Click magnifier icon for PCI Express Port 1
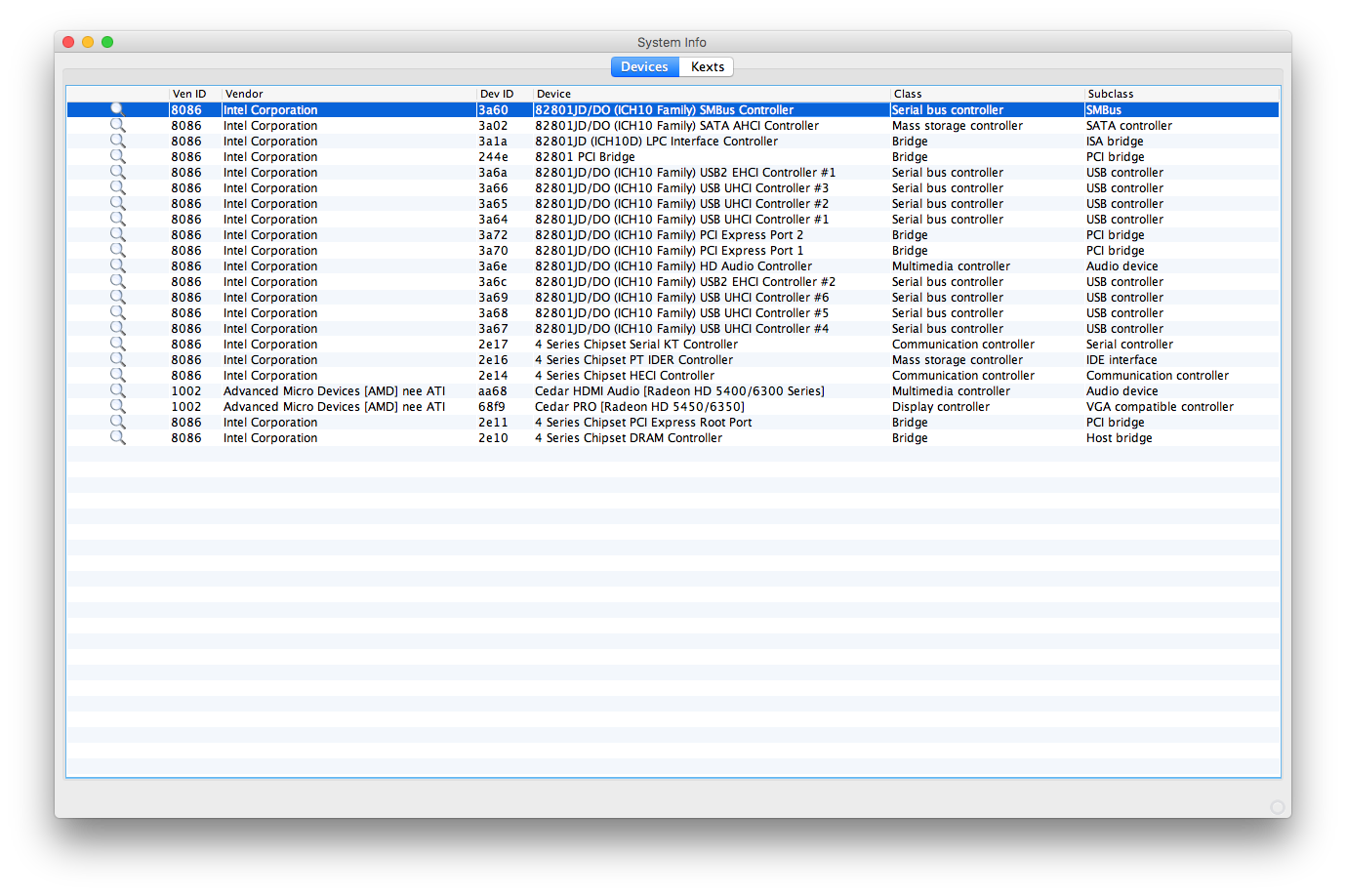 (118, 251)
